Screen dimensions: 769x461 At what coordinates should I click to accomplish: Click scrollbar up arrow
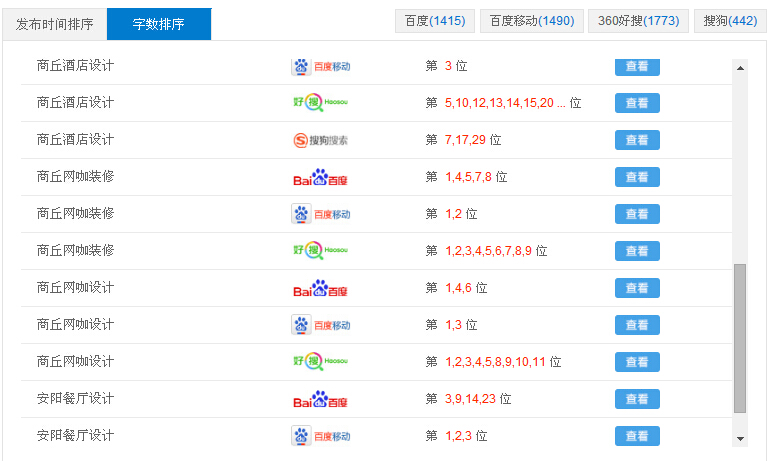point(741,68)
